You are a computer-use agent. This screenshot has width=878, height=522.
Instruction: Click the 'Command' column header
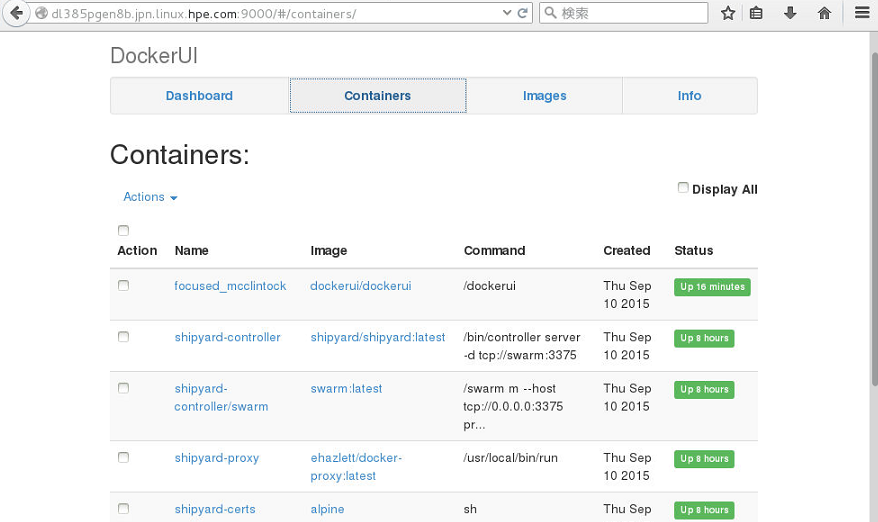[494, 250]
